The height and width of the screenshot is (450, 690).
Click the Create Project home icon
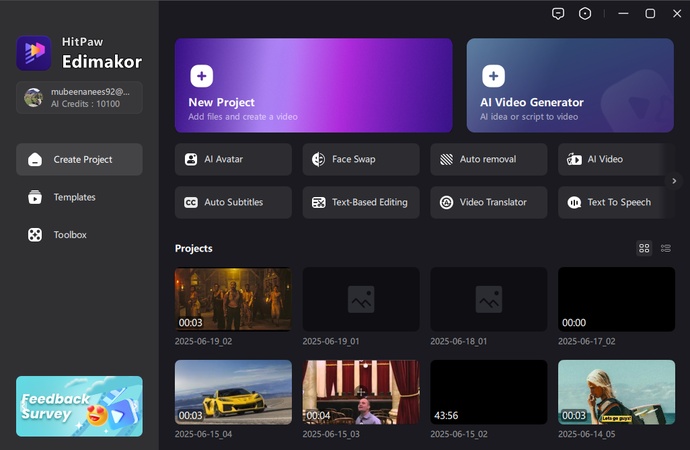[x=35, y=159]
